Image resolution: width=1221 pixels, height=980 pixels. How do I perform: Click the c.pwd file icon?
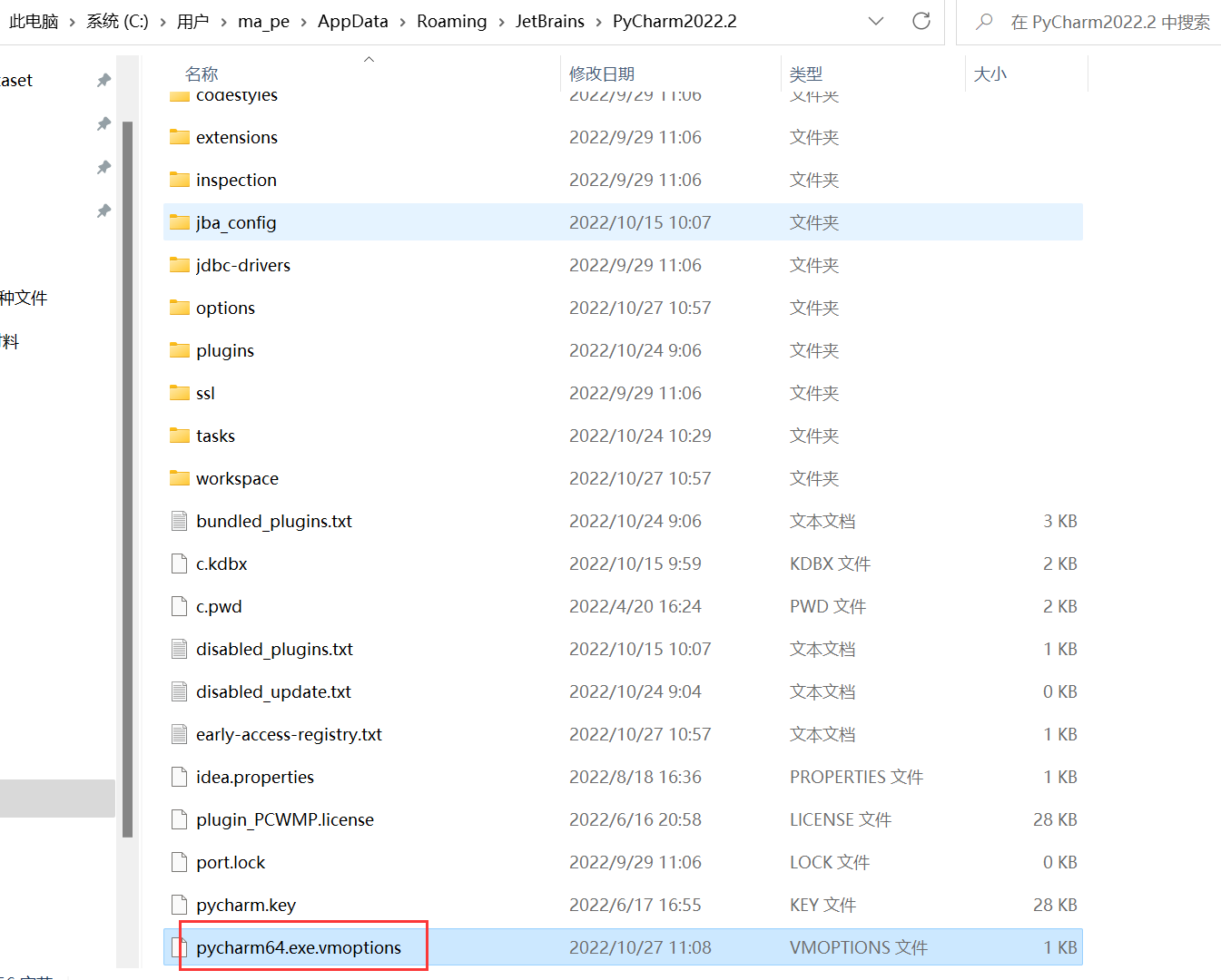click(180, 606)
